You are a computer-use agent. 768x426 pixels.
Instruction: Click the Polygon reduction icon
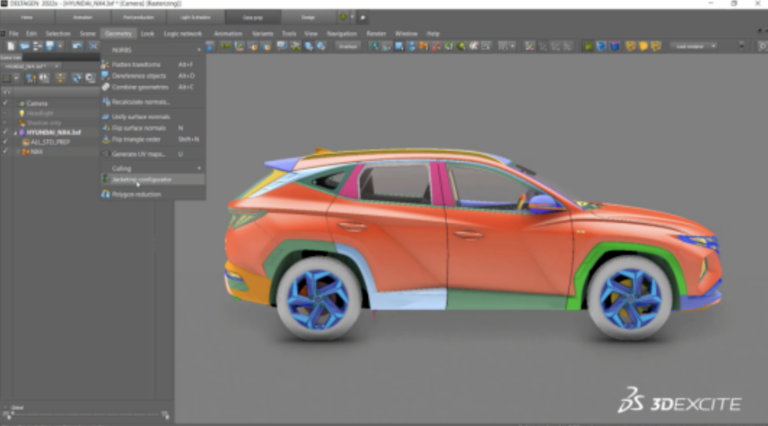click(x=105, y=194)
